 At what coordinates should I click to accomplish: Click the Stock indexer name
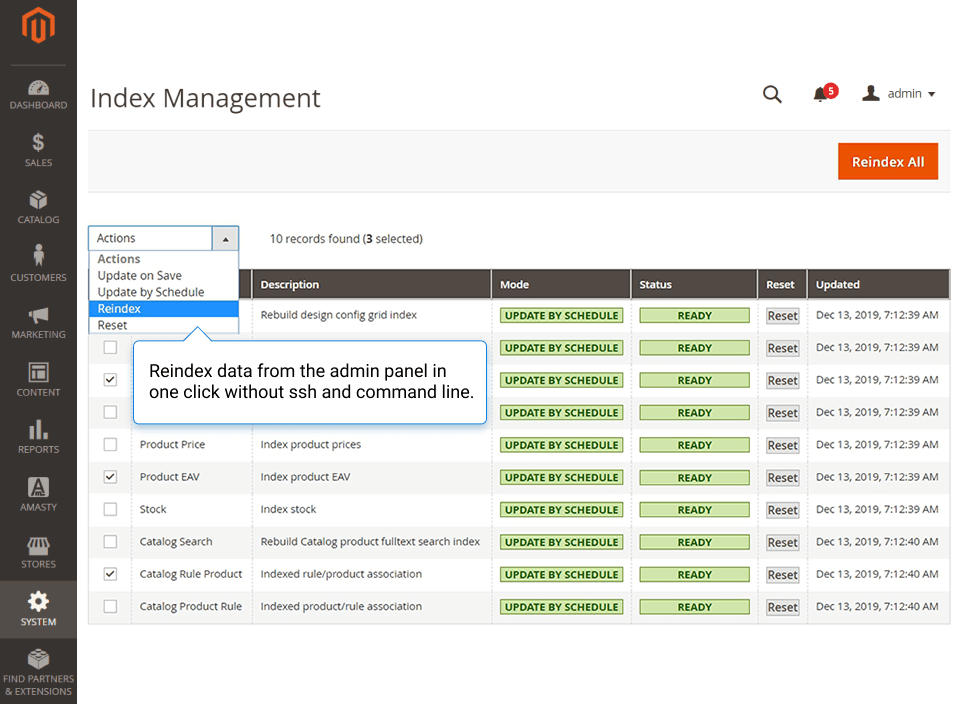click(153, 509)
